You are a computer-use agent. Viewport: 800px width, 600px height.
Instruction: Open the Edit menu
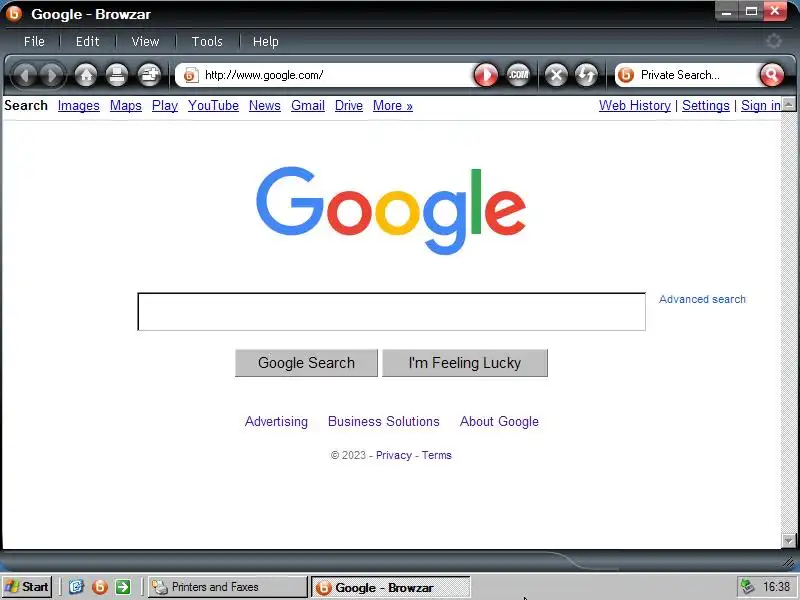[x=87, y=41]
